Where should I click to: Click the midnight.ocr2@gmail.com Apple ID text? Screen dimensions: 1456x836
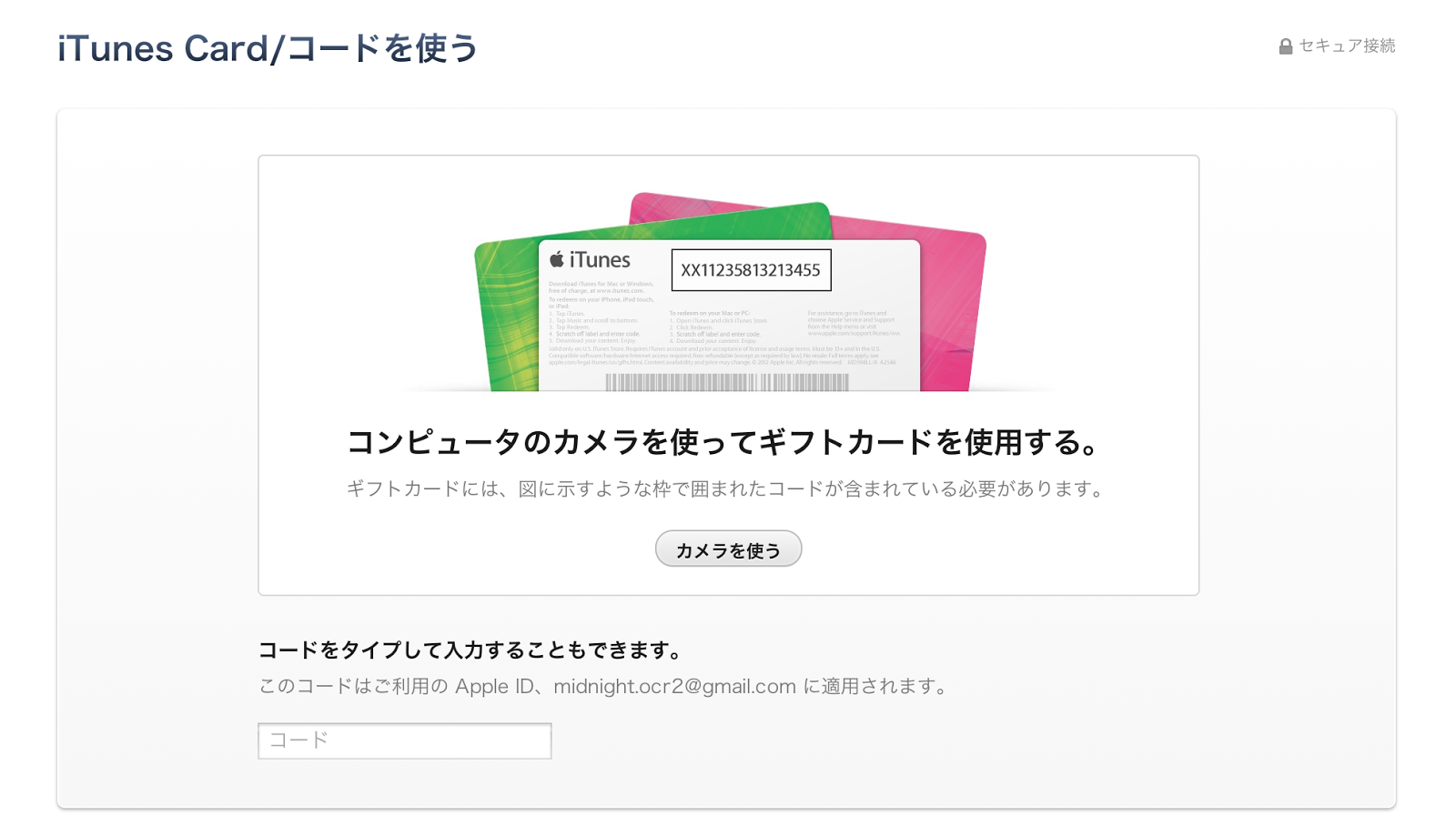[674, 687]
